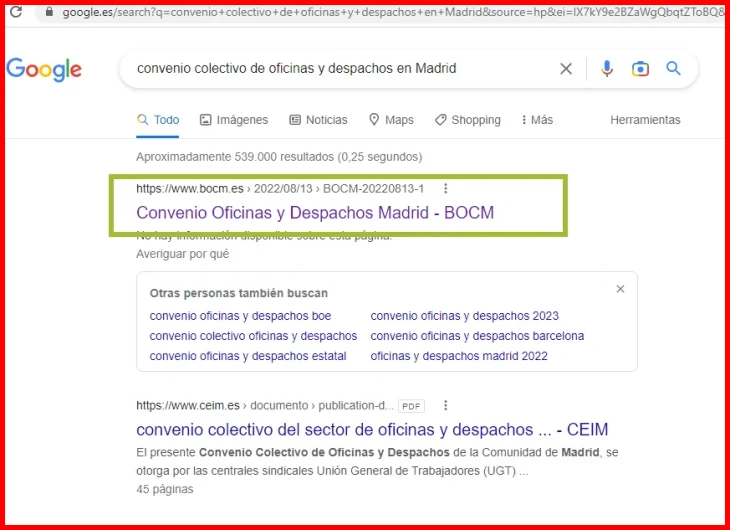
Task: Search 'convenio oficinas y despachos boe'
Action: click(240, 316)
